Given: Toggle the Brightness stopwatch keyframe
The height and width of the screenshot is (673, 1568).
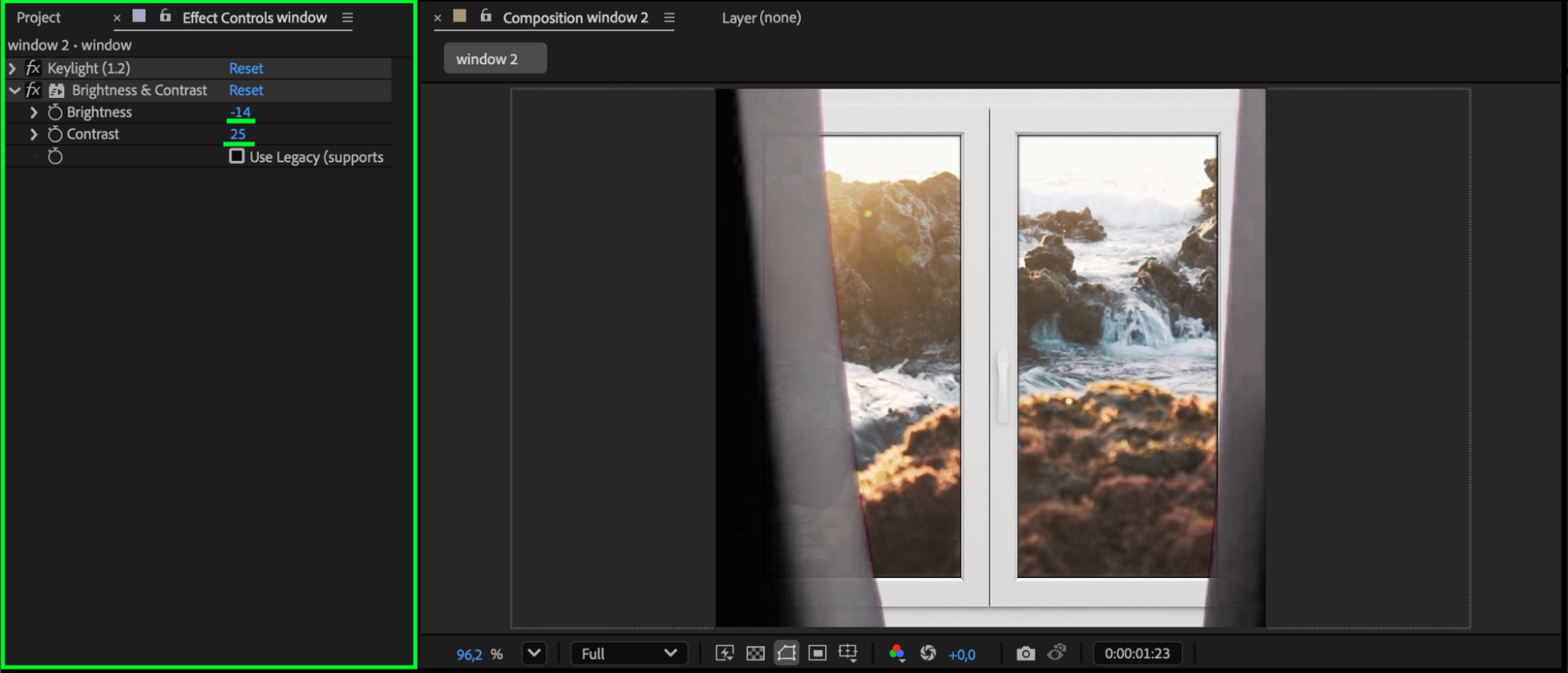Looking at the screenshot, I should tap(55, 112).
